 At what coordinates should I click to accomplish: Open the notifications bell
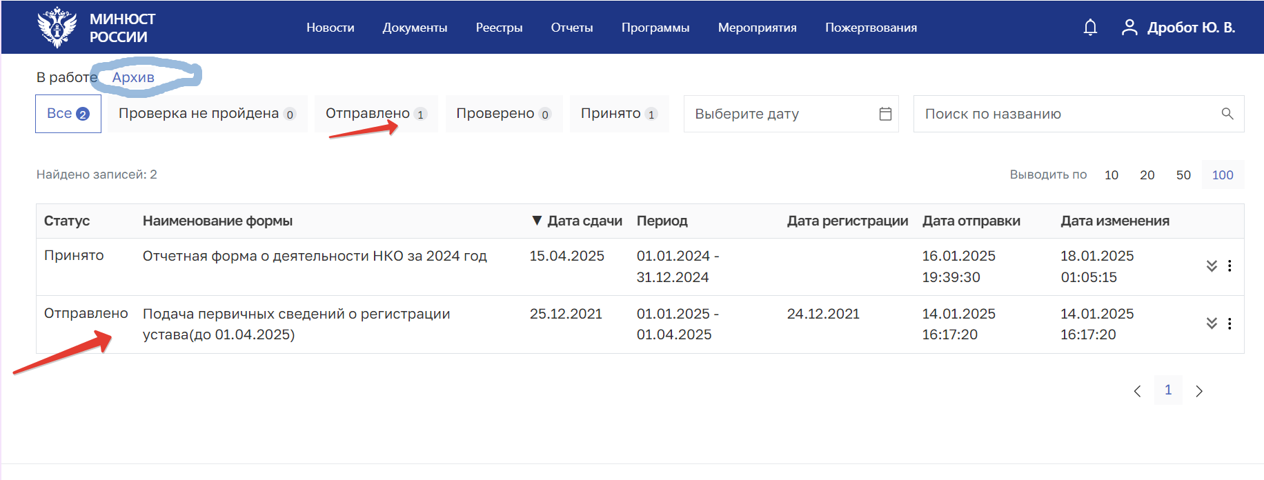pos(1090,28)
